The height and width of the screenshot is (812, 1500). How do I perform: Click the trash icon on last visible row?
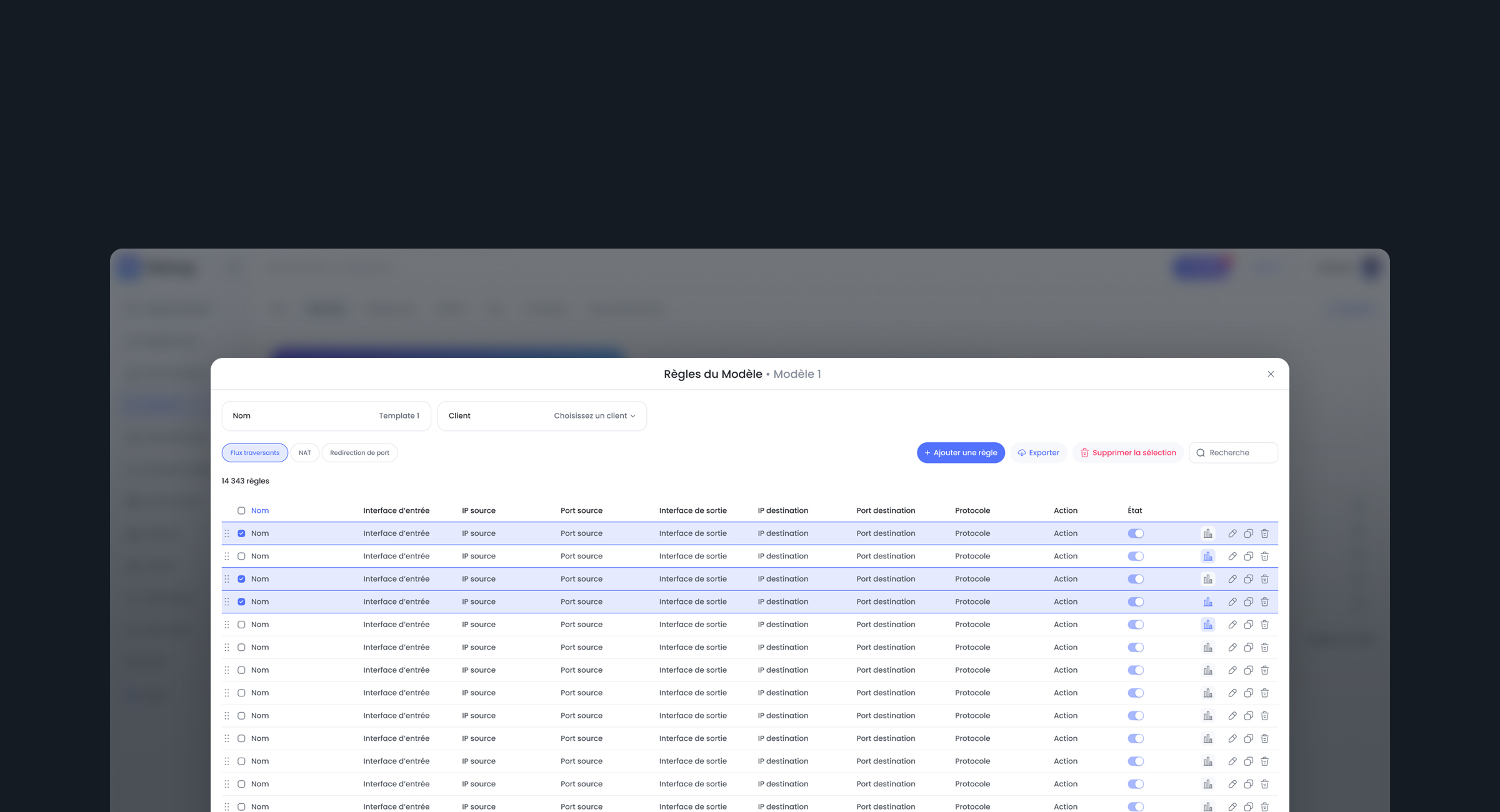[1264, 806]
